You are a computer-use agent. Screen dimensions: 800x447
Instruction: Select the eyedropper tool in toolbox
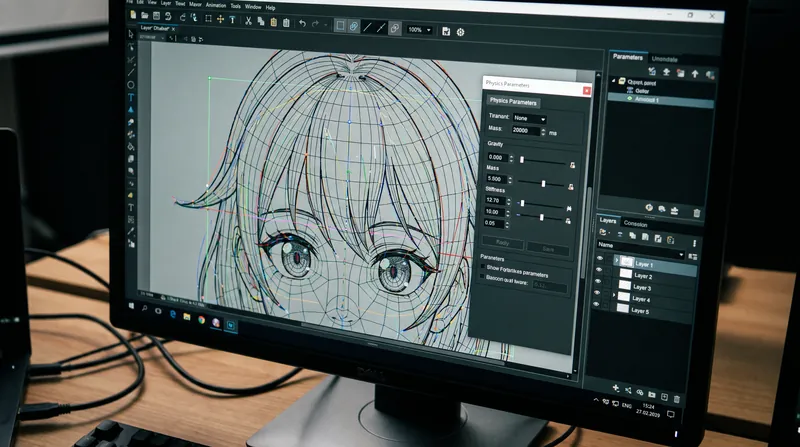131,232
